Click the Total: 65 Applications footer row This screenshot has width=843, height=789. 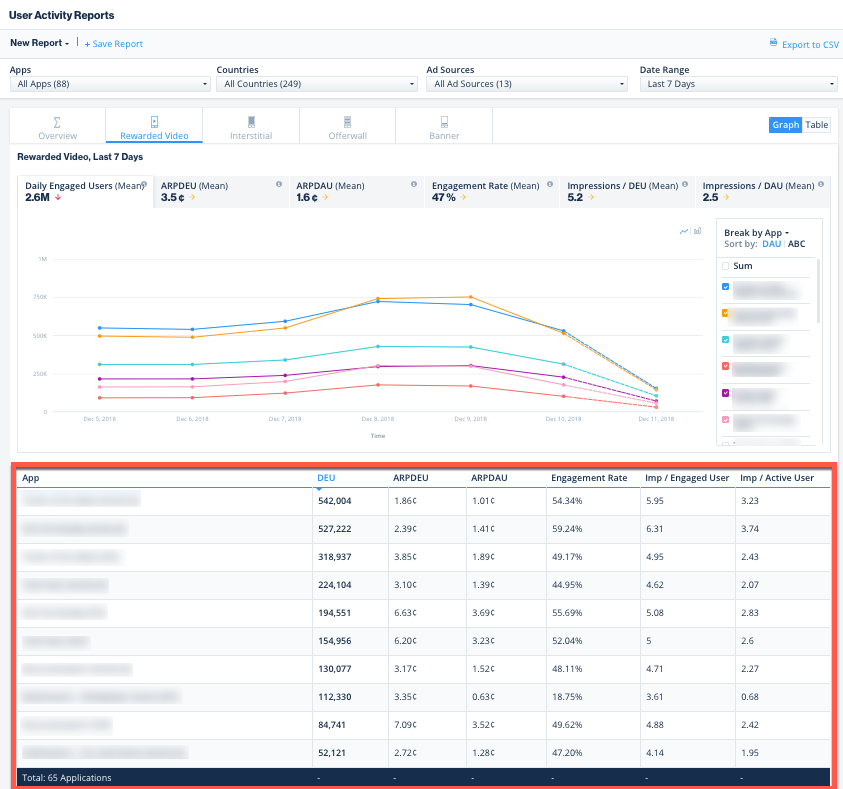(423, 778)
